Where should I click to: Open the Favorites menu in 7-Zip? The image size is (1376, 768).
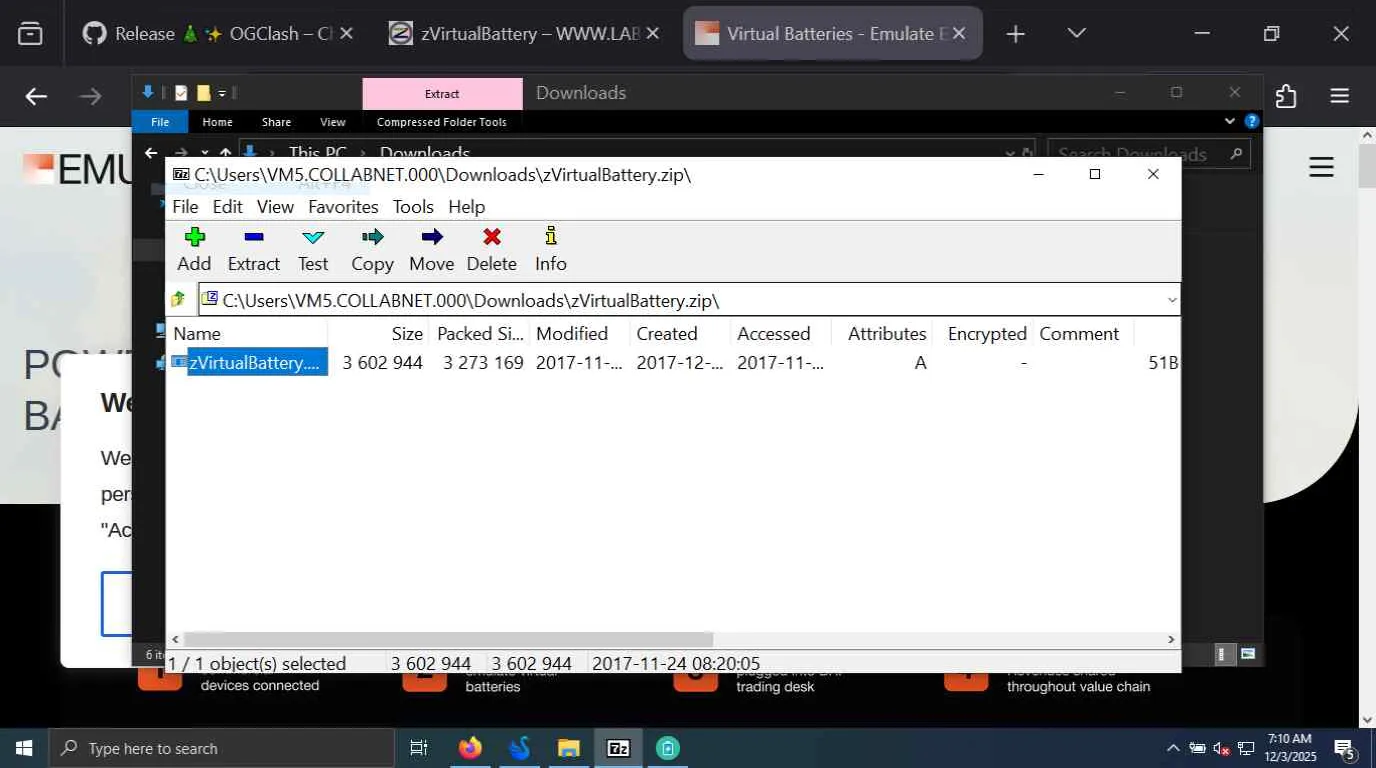(x=343, y=207)
